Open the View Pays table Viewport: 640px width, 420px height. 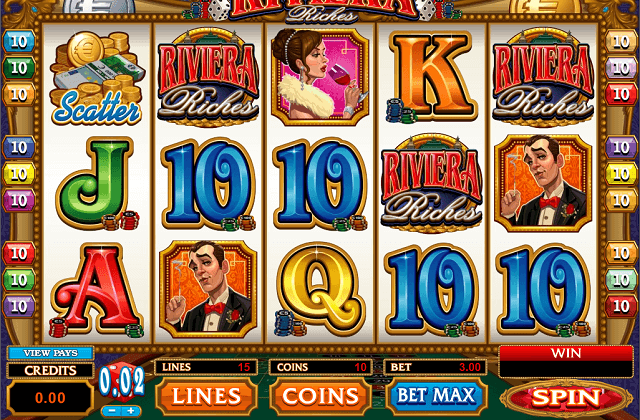51,353
